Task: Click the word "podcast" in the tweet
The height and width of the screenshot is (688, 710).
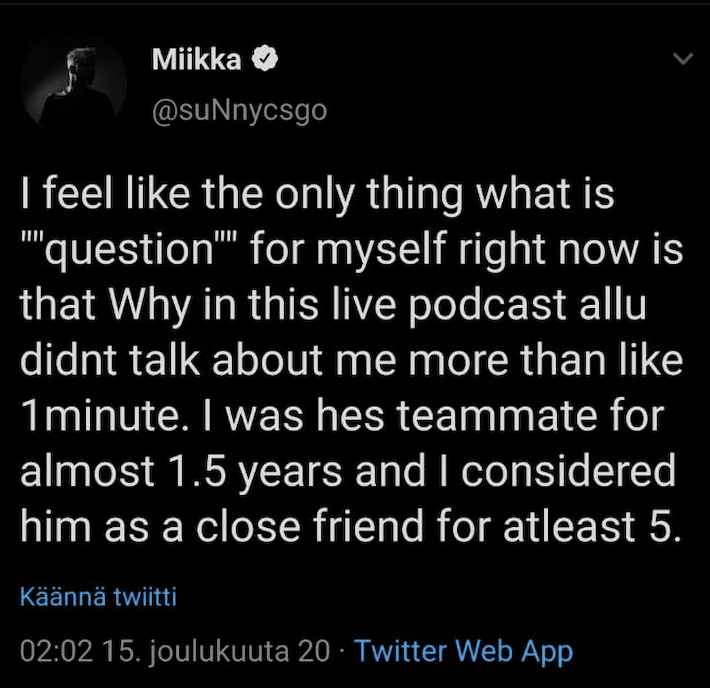Action: click(x=488, y=304)
